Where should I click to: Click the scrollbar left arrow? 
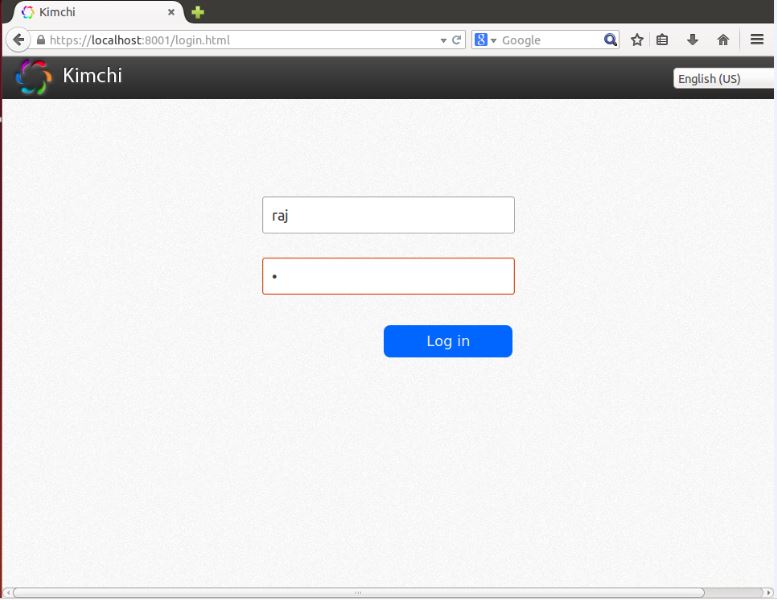[x=7, y=593]
